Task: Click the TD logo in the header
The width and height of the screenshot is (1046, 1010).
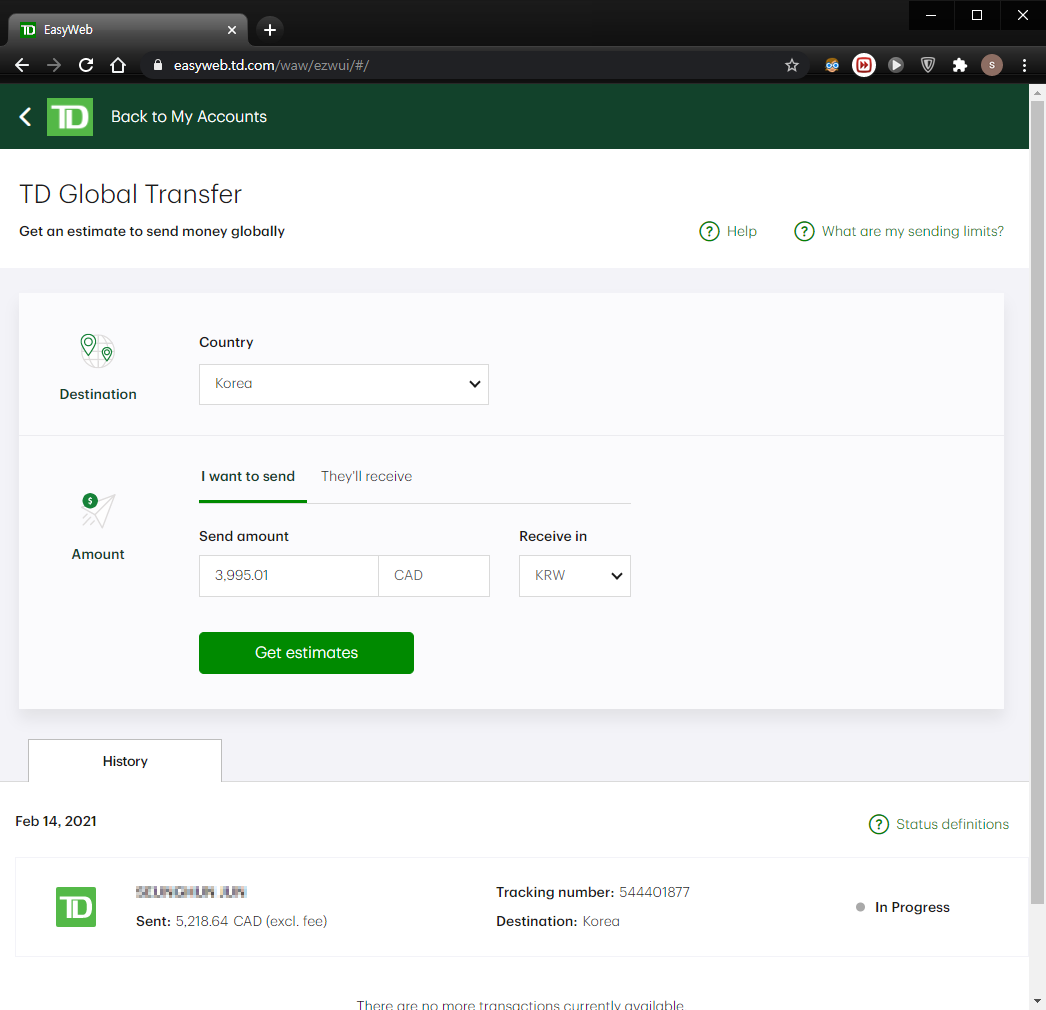Action: click(x=70, y=117)
